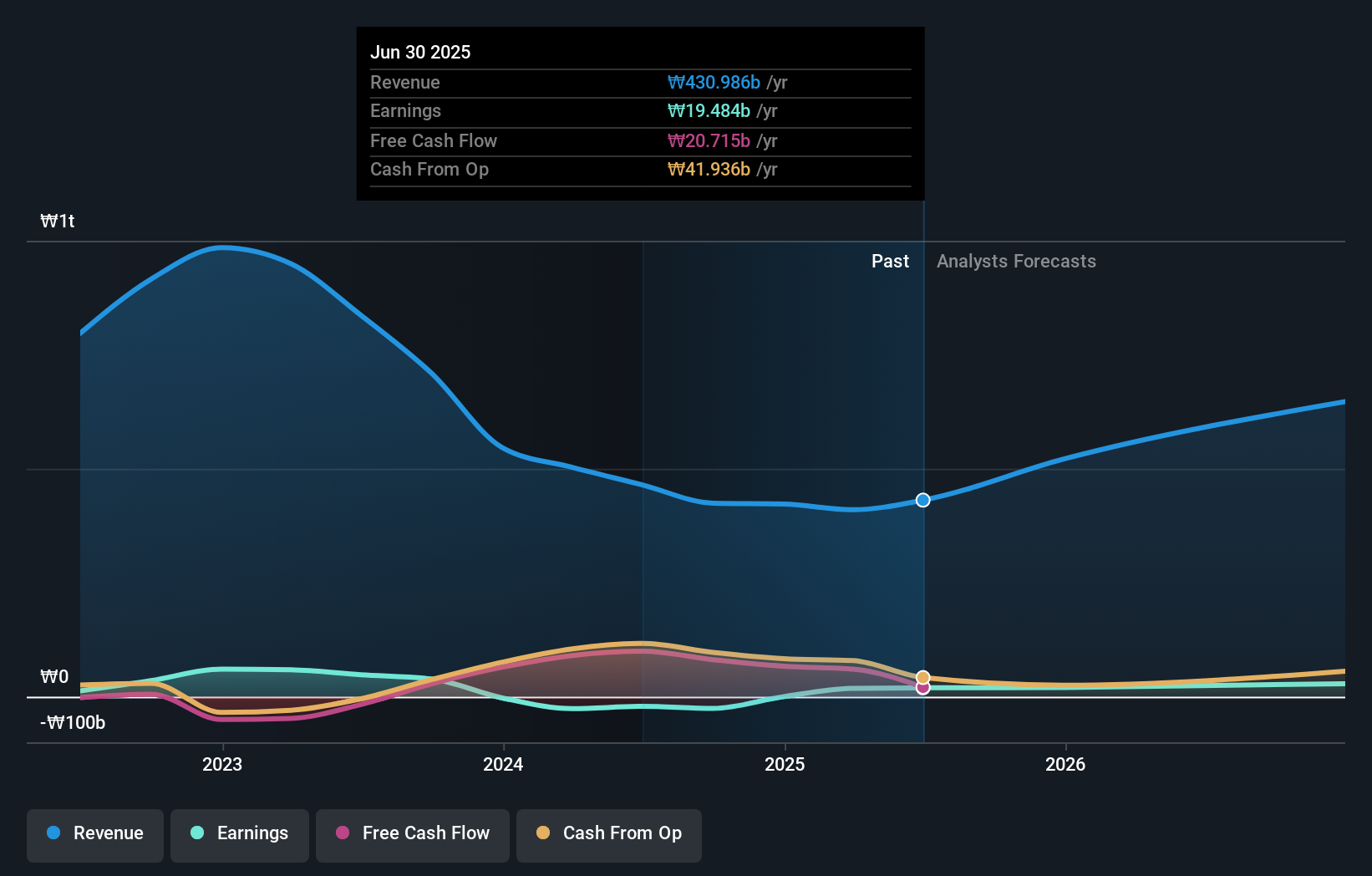
Task: Select the orange Cash From Op marker
Action: point(922,676)
